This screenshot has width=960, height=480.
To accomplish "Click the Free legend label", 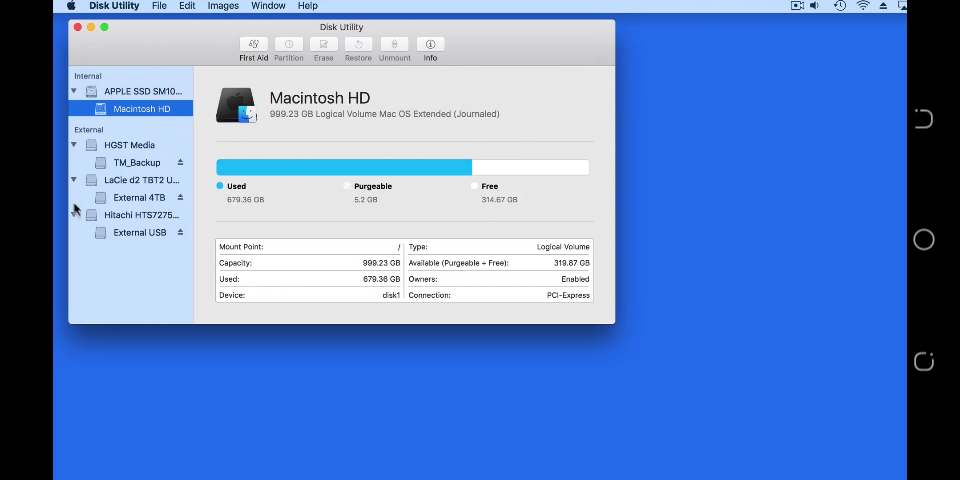I will [490, 186].
